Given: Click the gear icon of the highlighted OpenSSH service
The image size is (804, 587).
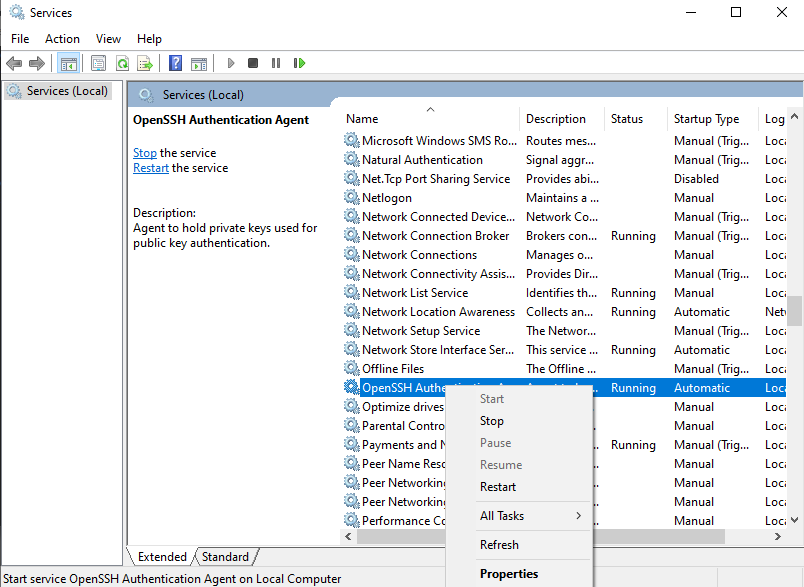Looking at the screenshot, I should (352, 387).
